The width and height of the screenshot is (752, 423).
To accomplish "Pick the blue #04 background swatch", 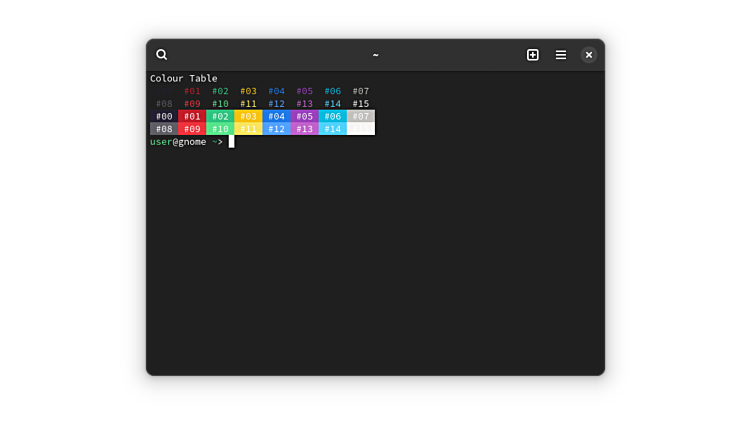I will (276, 116).
